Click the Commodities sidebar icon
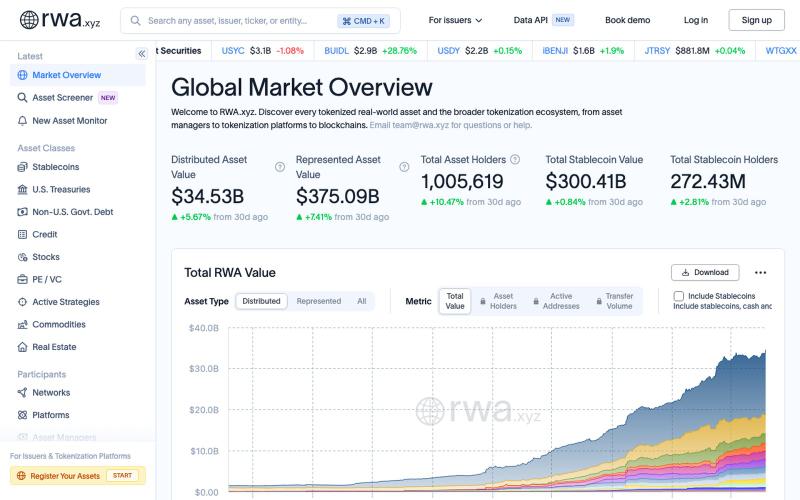The height and width of the screenshot is (500, 800). click(x=22, y=324)
